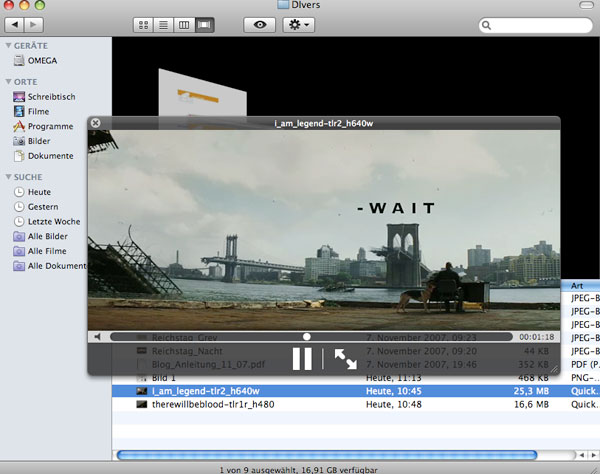Open Alle Dokumente smart folder
Viewport: 600px width, 474px height.
point(50,266)
